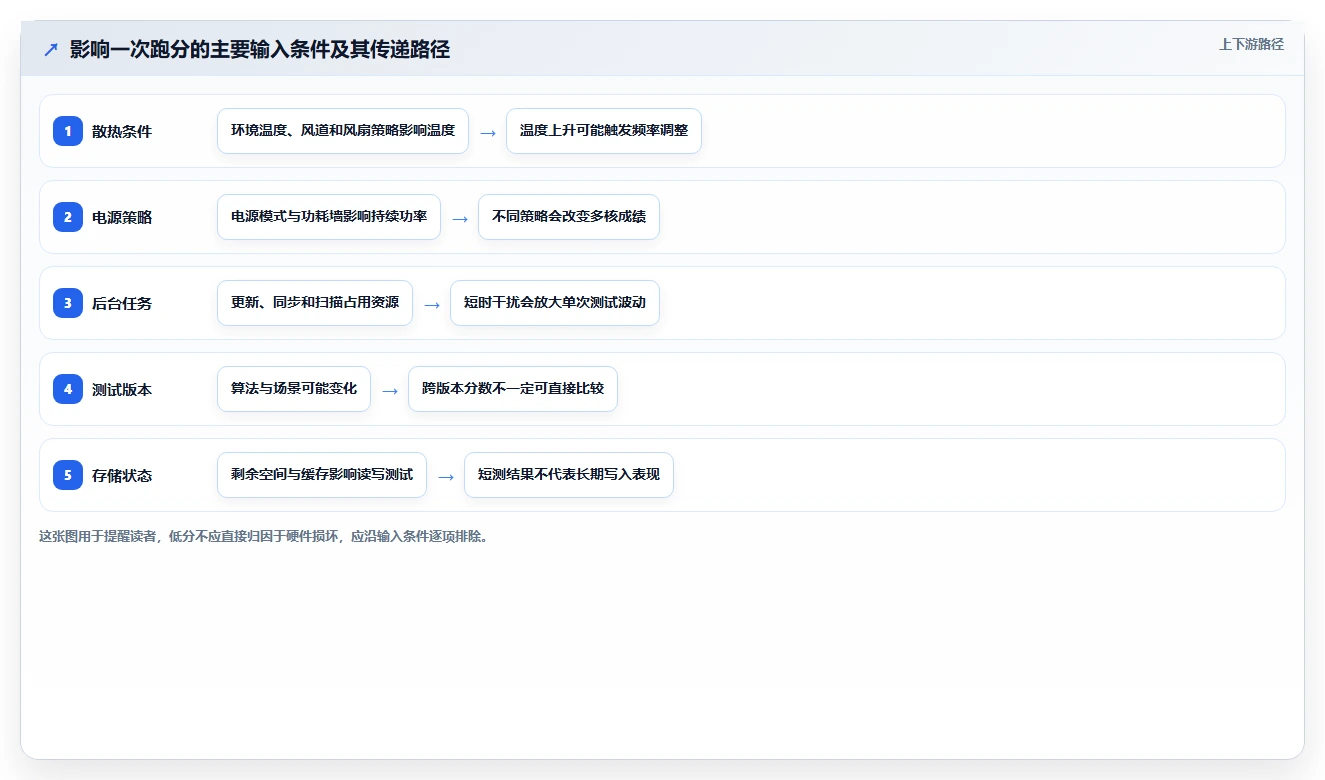Screen dimensions: 1325x780
Task: Select the 散热条件 row label
Action: pos(122,131)
